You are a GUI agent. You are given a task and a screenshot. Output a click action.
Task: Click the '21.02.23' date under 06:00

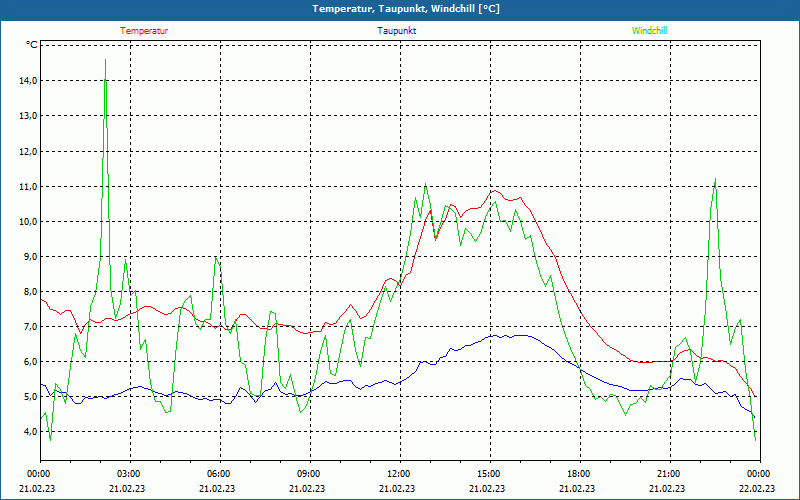tap(217, 488)
